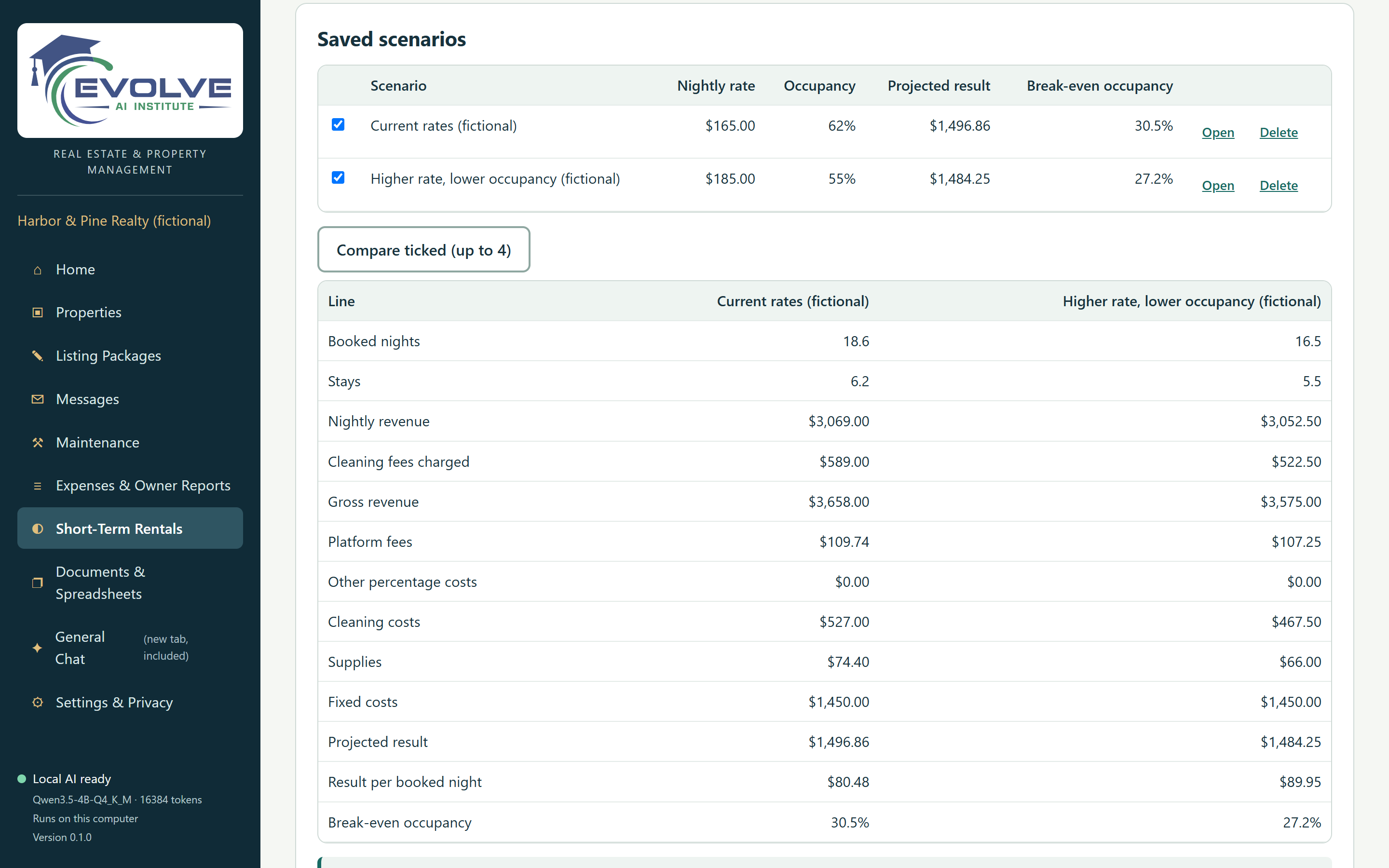Viewport: 1389px width, 868px height.
Task: Click the Home house icon
Action: (37, 270)
